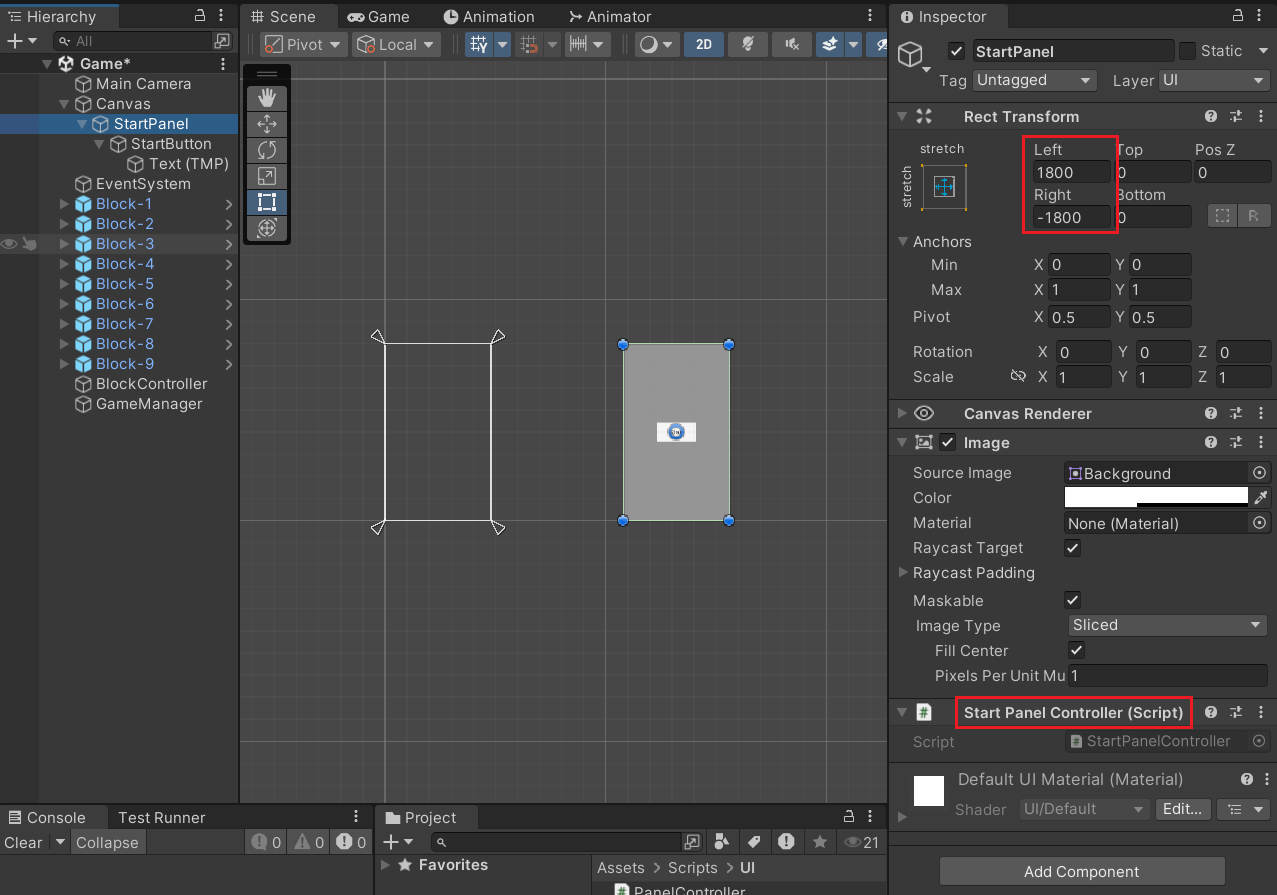Toggle Block-3 scene visibility eye

point(9,244)
